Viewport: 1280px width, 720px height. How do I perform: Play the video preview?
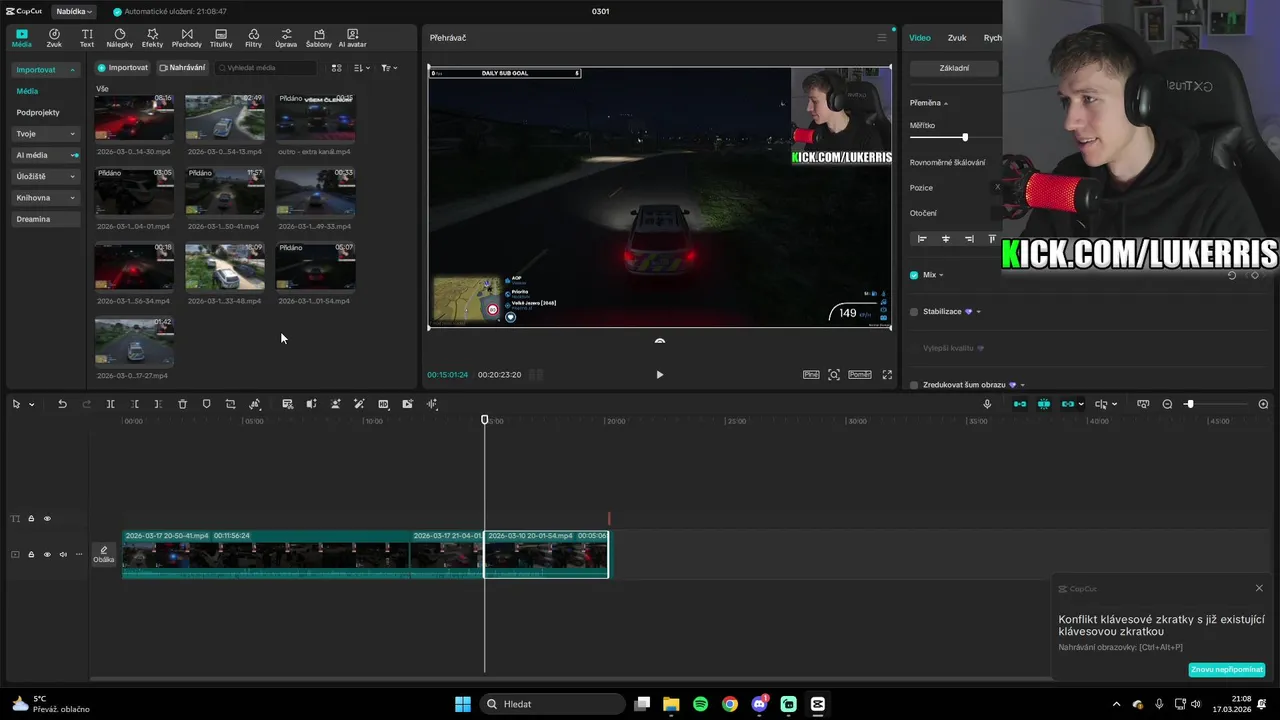coord(659,375)
